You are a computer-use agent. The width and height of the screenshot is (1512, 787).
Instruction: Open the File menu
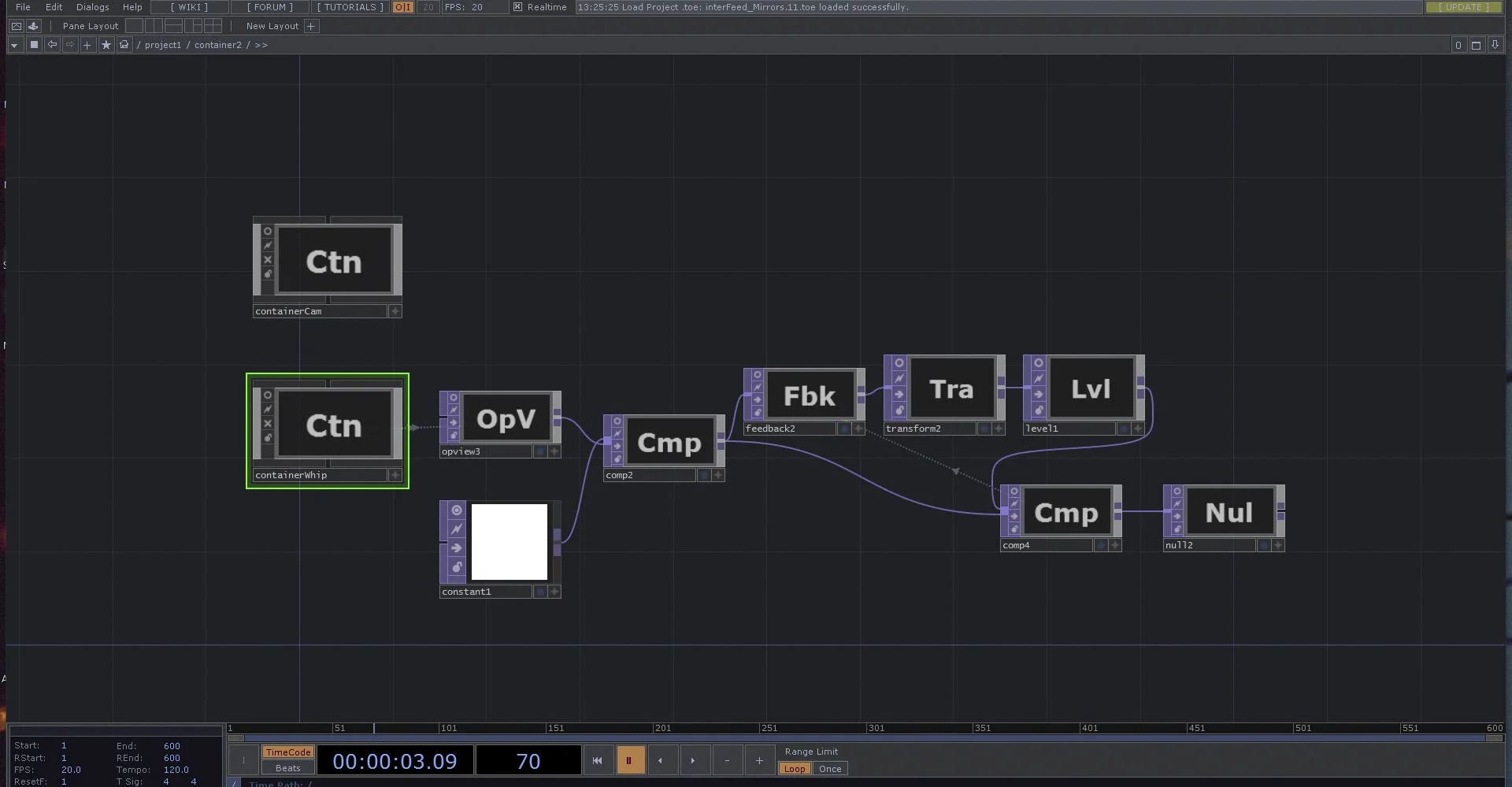(x=23, y=7)
